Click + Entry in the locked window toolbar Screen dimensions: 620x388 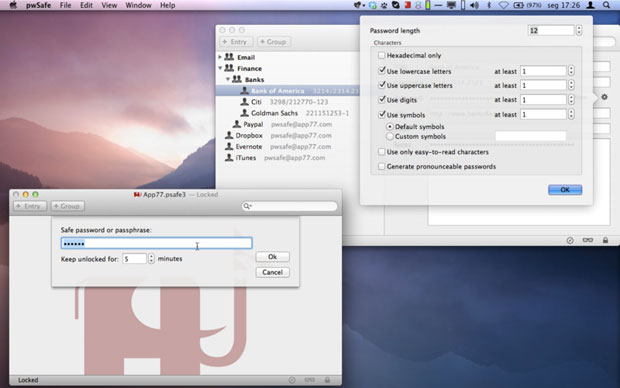pyautogui.click(x=30, y=206)
